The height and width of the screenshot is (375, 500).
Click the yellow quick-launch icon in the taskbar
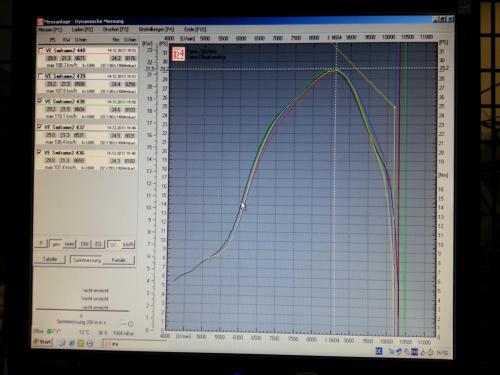pyautogui.click(x=80, y=343)
